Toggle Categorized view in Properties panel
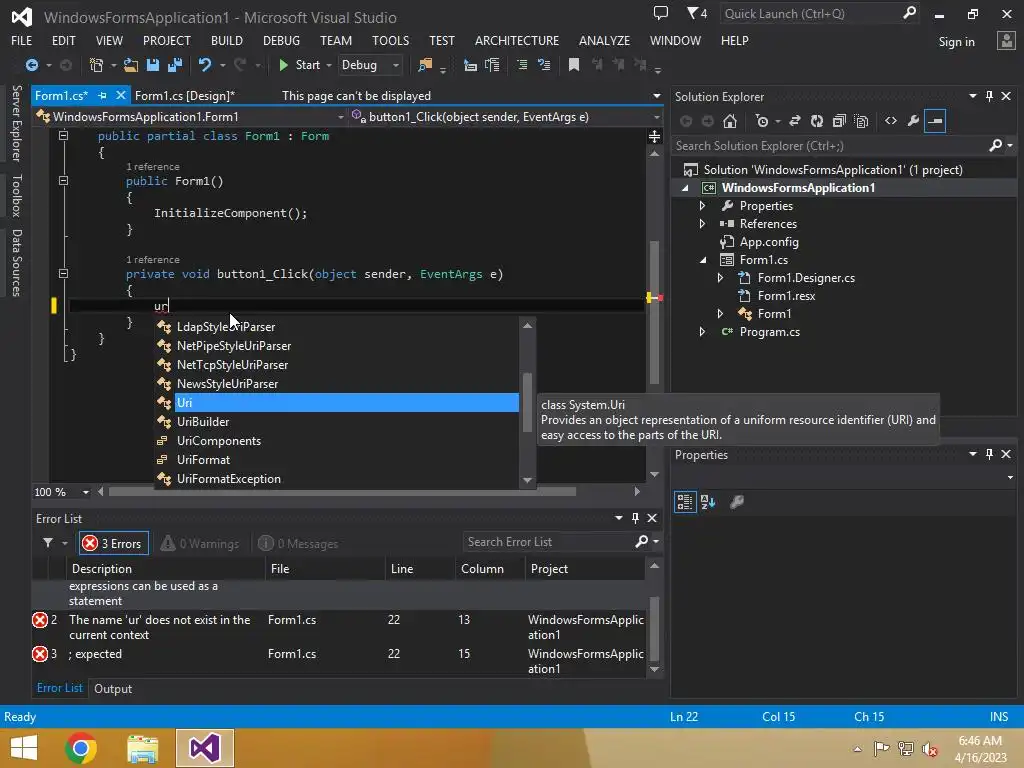Screen dimensions: 1024x768 click(685, 502)
